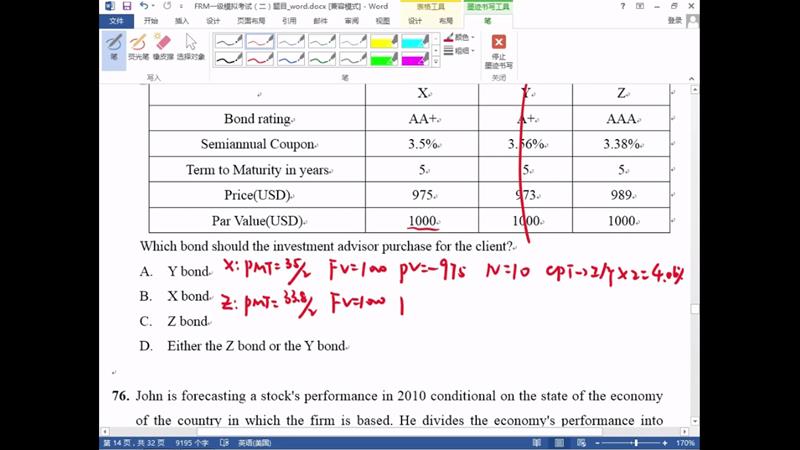
Task: Switch to the References (引用) tab
Action: 289,21
